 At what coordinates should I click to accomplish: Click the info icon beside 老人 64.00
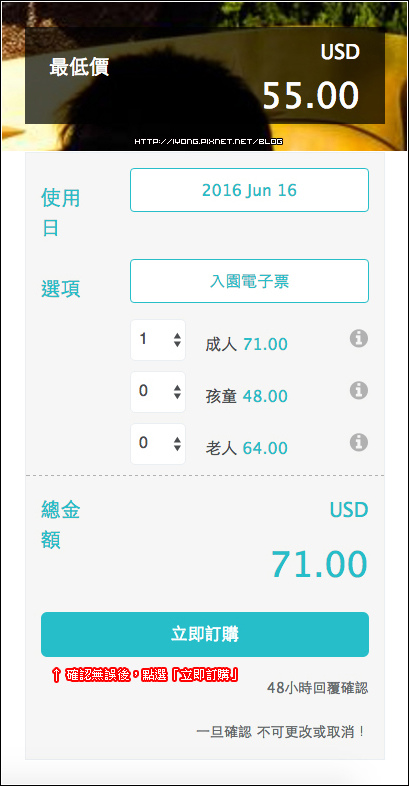coord(358,443)
